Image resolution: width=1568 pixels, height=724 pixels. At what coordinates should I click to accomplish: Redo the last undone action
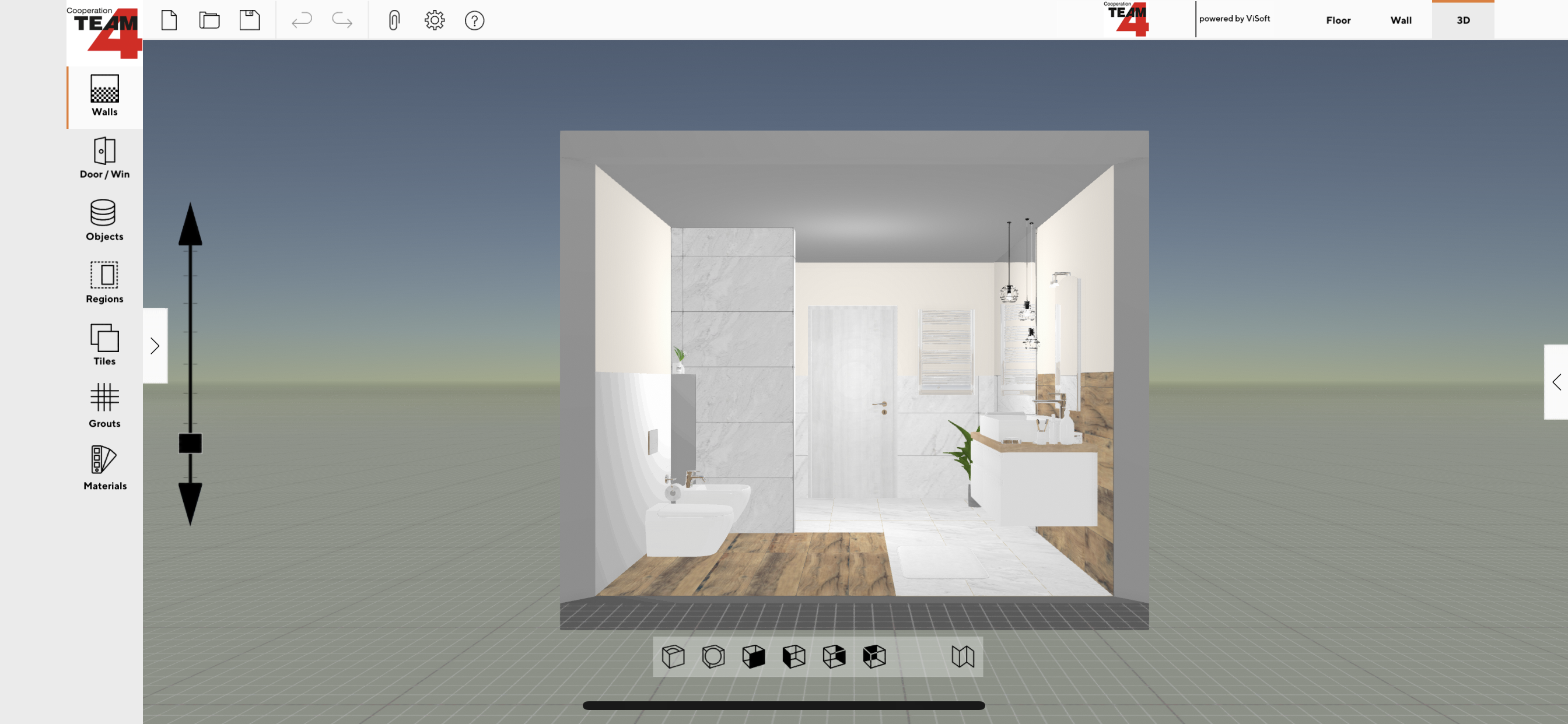342,20
